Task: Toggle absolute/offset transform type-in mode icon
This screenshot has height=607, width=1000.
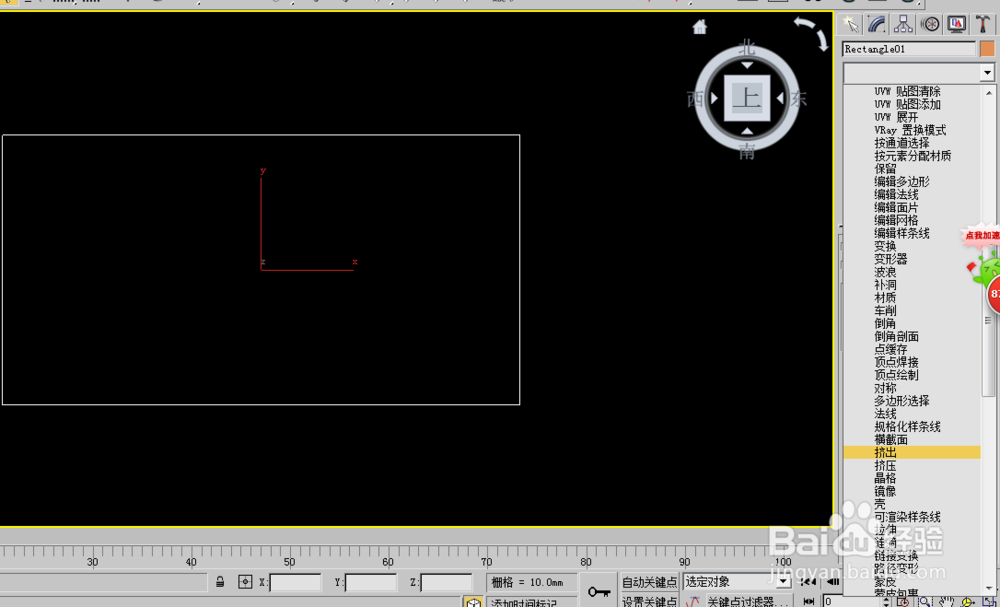Action: pyautogui.click(x=245, y=581)
